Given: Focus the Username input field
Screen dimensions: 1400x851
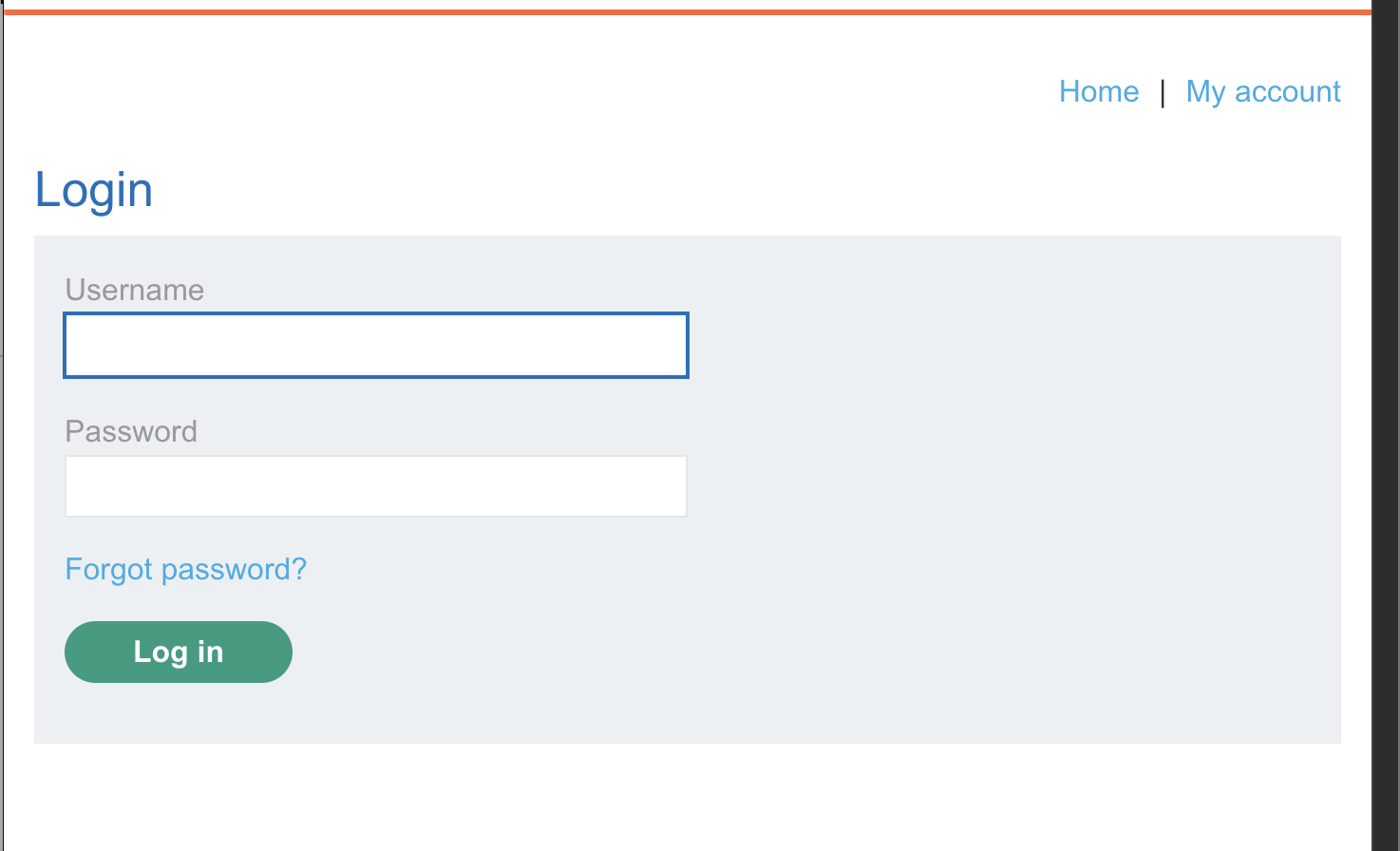Looking at the screenshot, I should coord(376,345).
